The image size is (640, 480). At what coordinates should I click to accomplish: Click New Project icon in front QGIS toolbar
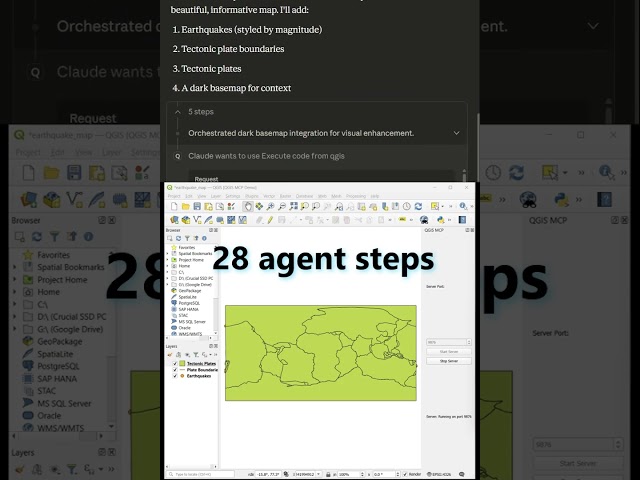174,207
